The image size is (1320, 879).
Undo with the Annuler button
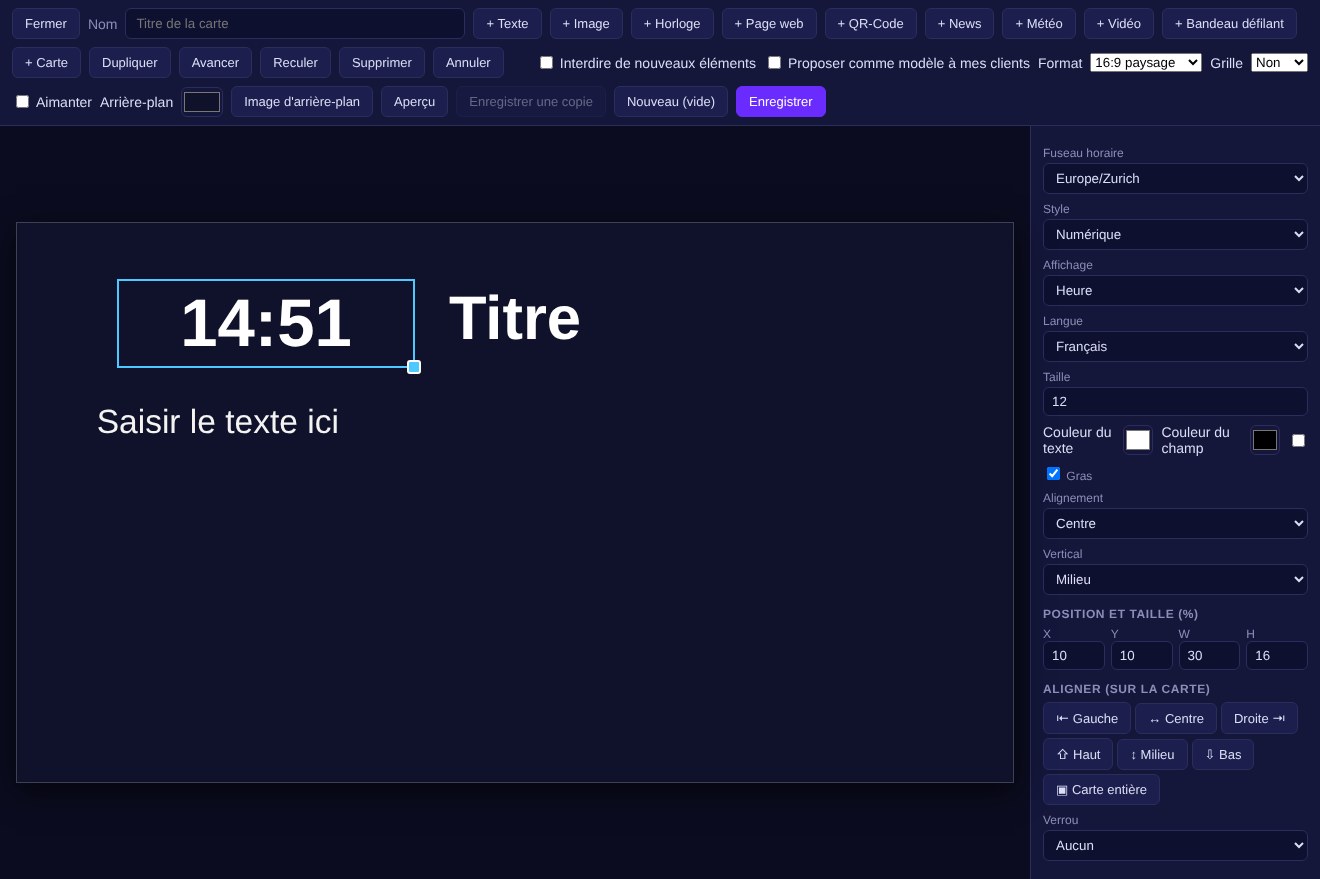click(x=468, y=63)
